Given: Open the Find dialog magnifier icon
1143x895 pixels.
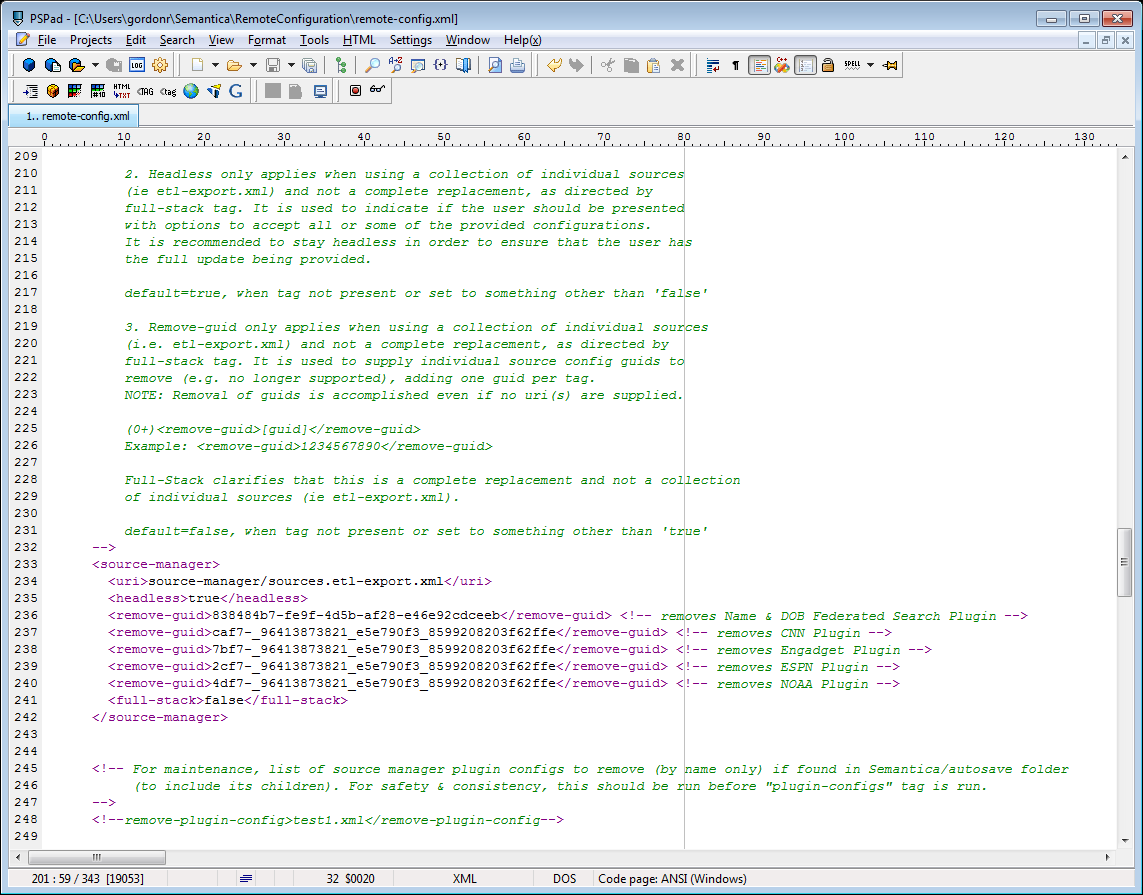Looking at the screenshot, I should pos(373,65).
